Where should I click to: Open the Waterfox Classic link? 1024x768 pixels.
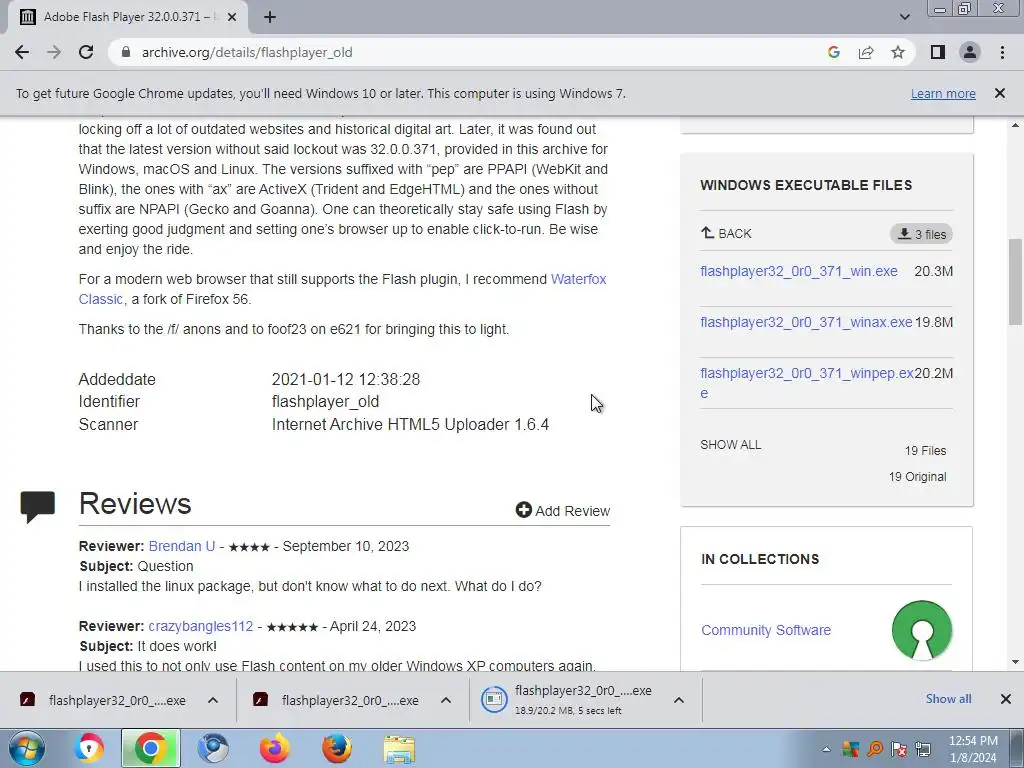point(342,289)
